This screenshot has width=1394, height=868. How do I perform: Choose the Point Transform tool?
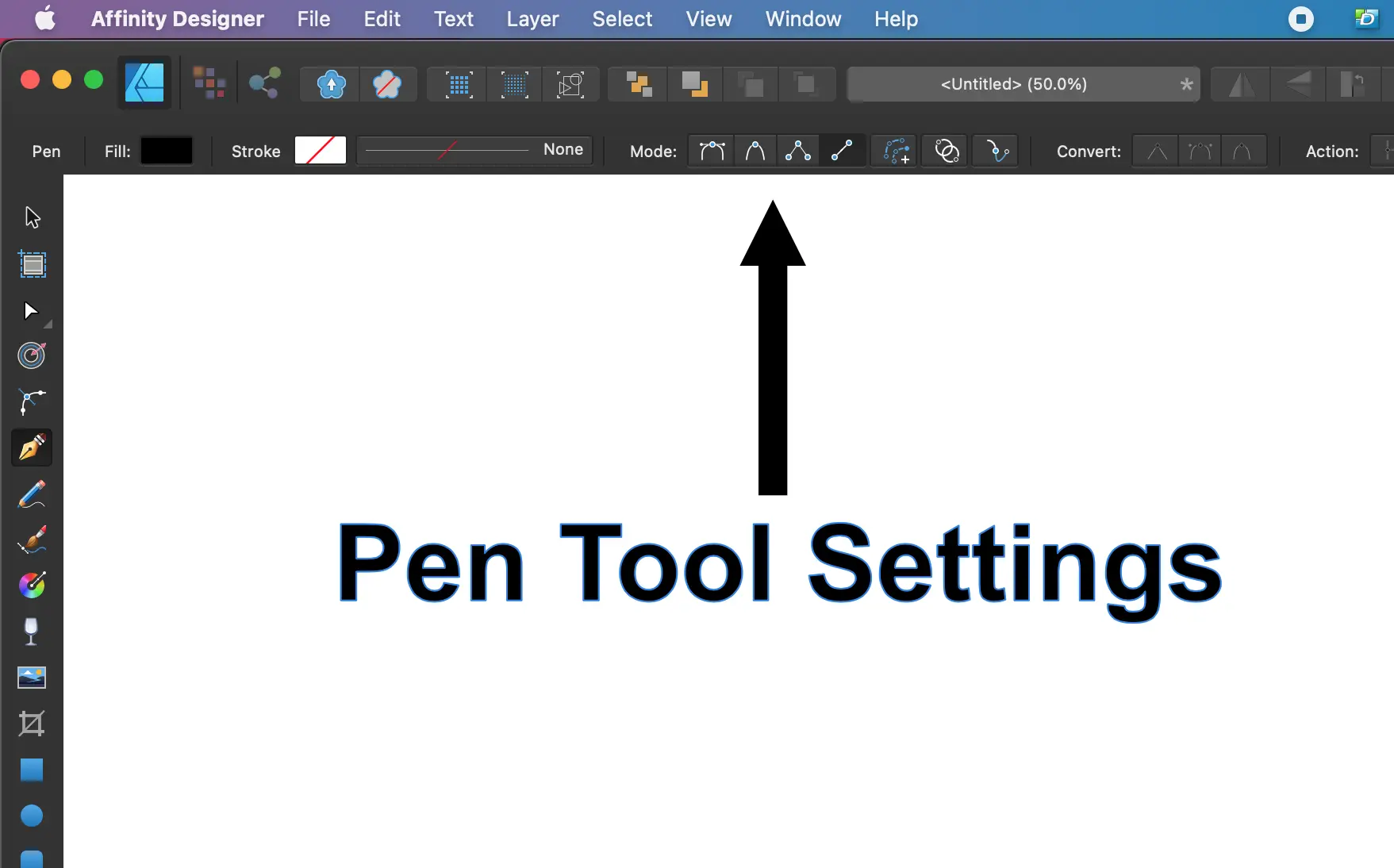(x=32, y=355)
